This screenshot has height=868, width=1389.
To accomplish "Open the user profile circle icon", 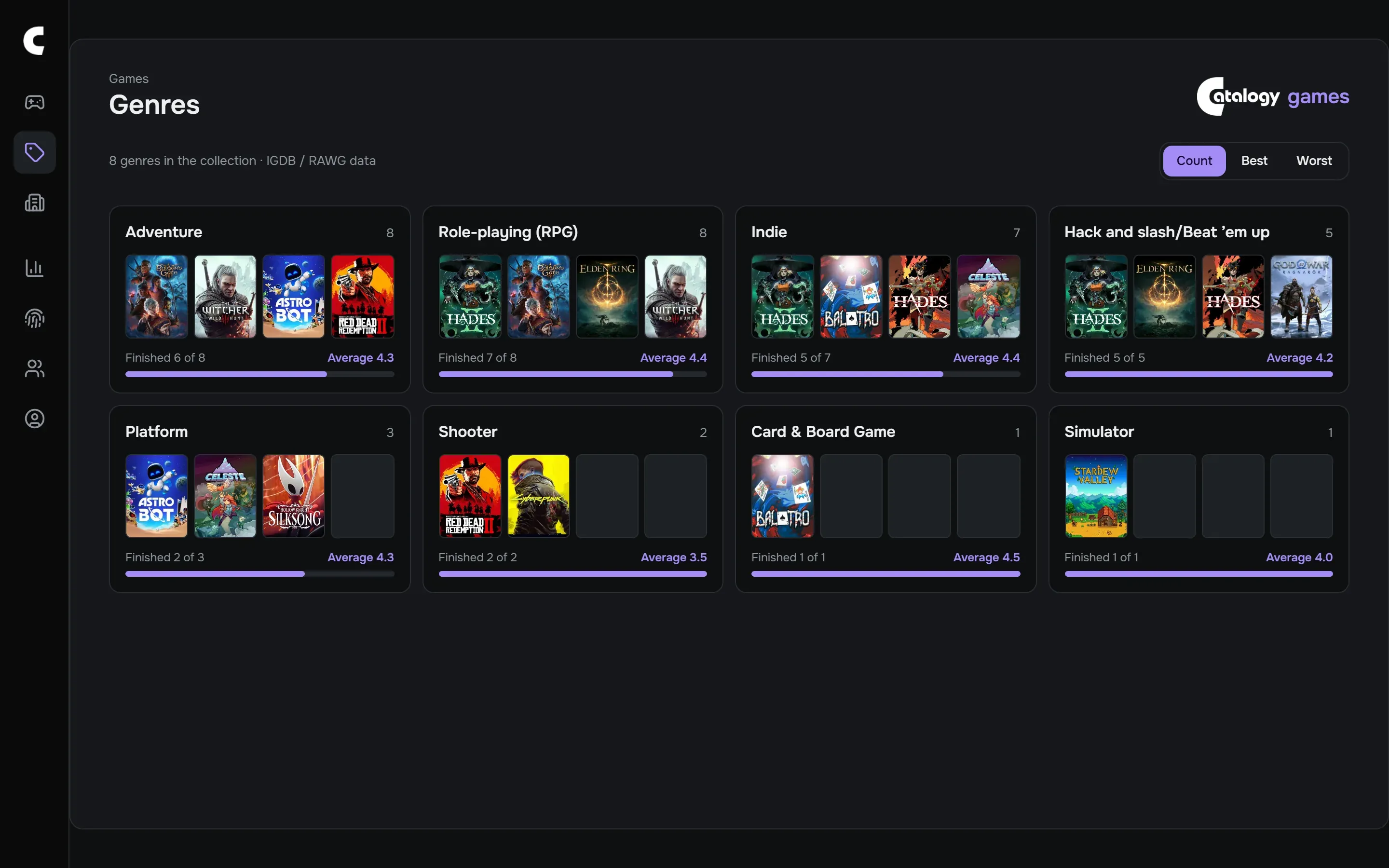I will 34,419.
